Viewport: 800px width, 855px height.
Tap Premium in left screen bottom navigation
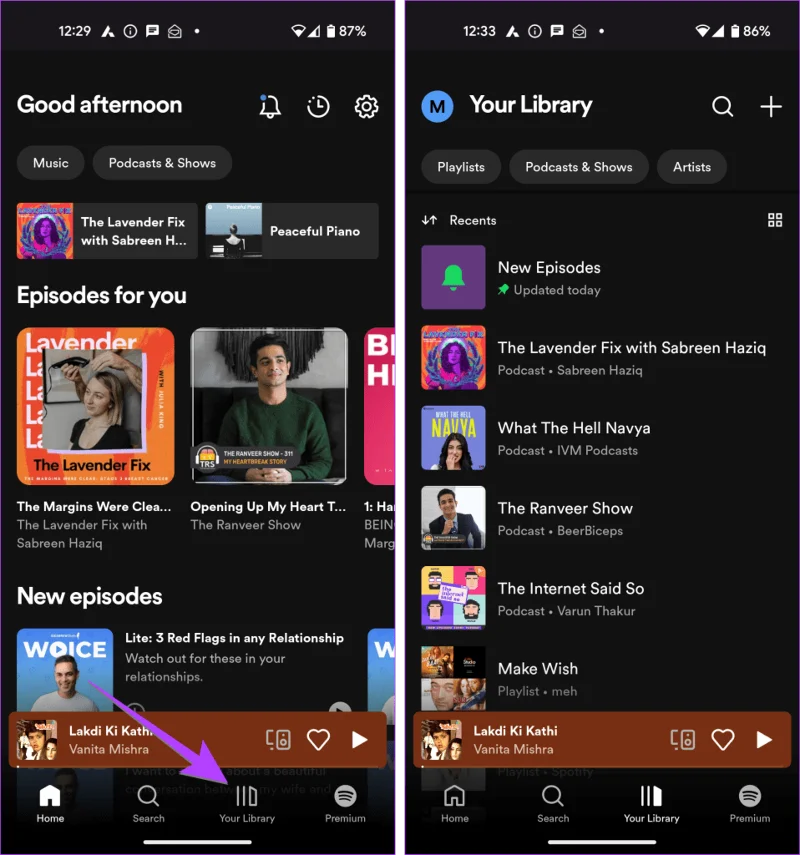pos(345,803)
